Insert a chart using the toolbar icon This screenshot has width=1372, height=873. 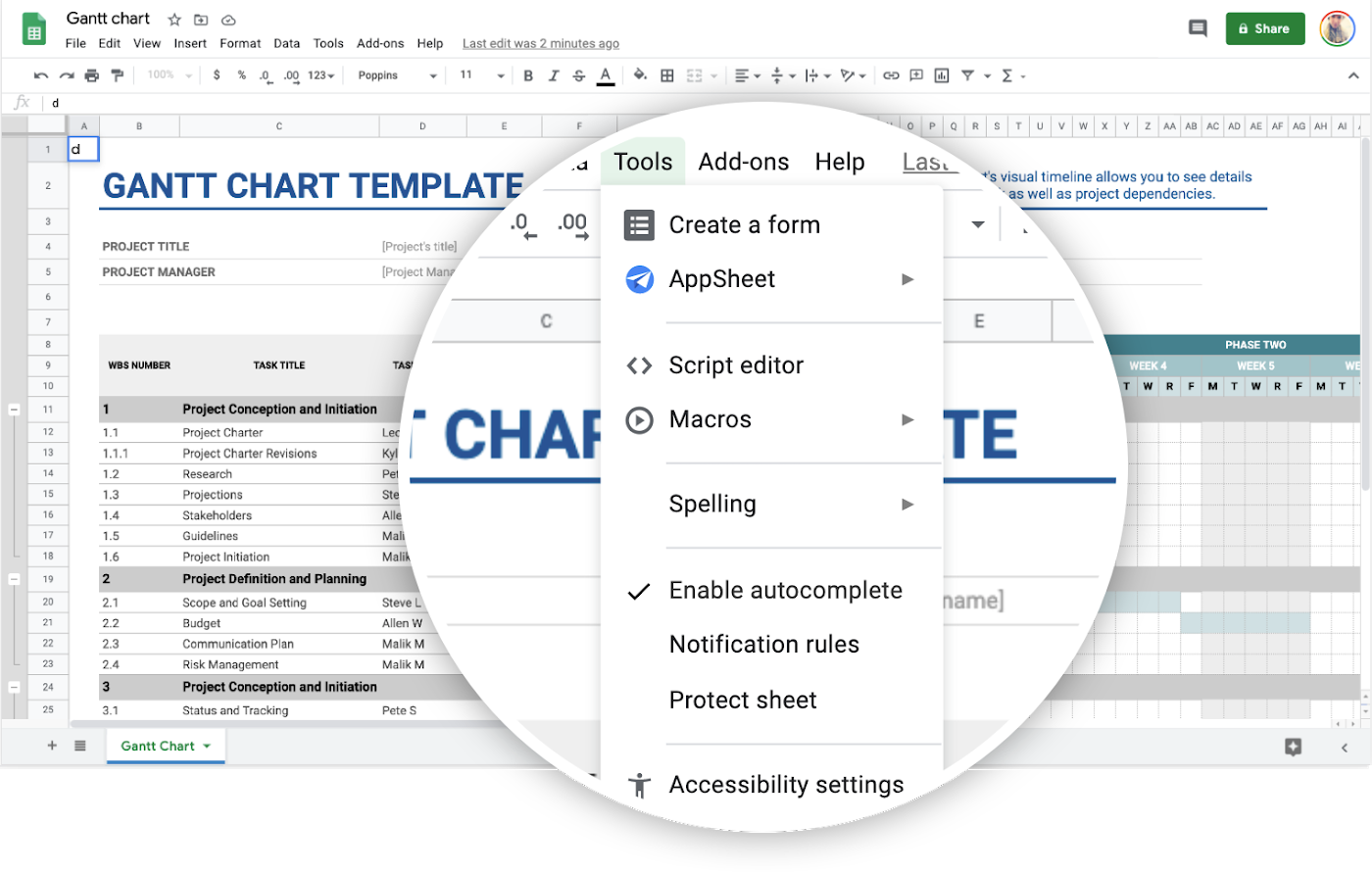(942, 75)
